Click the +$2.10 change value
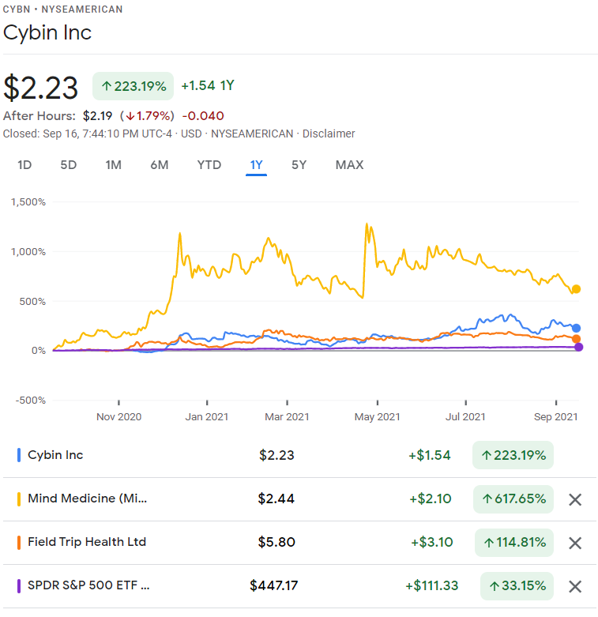 tap(430, 499)
